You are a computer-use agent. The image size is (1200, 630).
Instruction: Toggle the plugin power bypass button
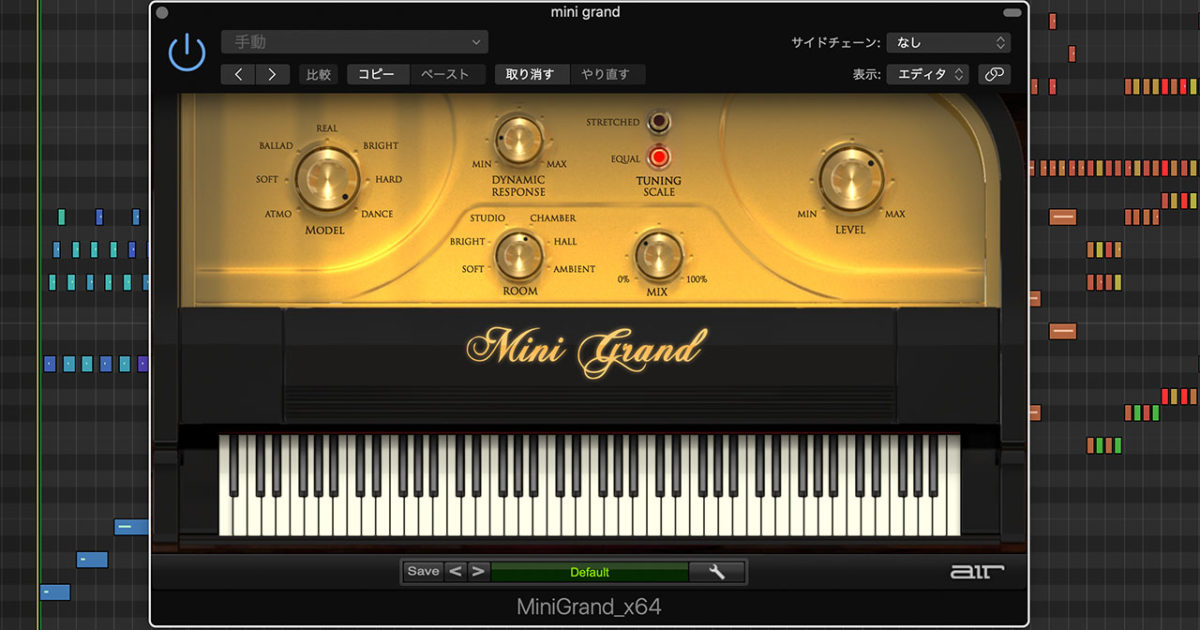coord(187,52)
